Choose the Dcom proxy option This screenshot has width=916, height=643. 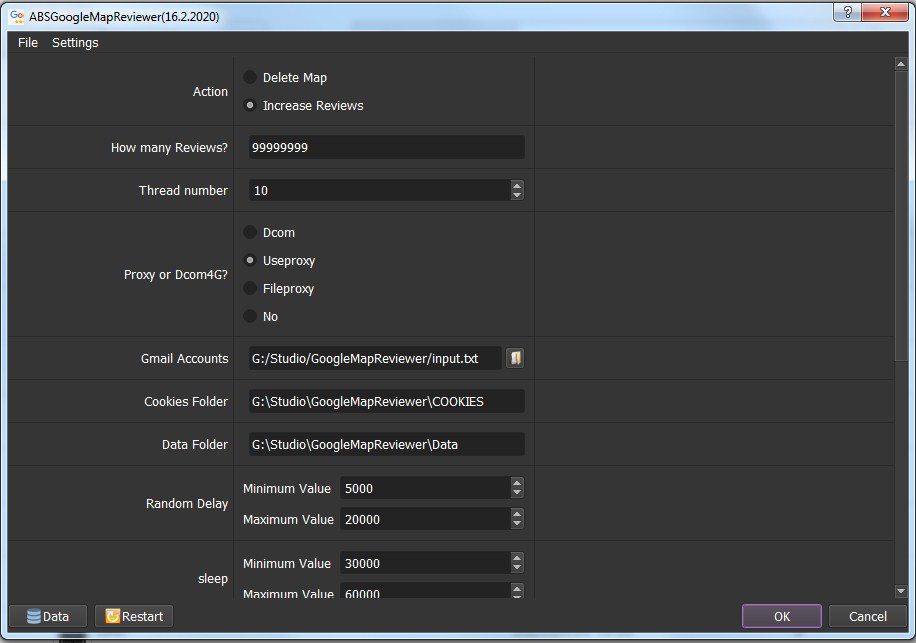(x=250, y=232)
